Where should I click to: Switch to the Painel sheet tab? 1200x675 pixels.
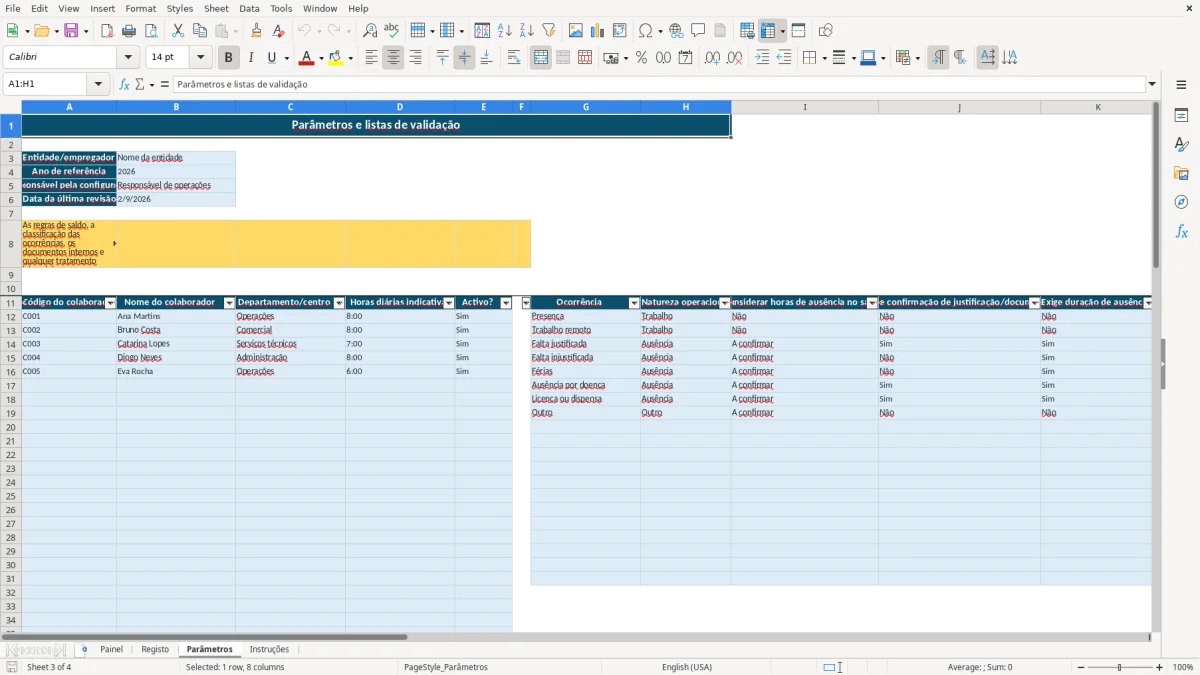[x=111, y=650]
